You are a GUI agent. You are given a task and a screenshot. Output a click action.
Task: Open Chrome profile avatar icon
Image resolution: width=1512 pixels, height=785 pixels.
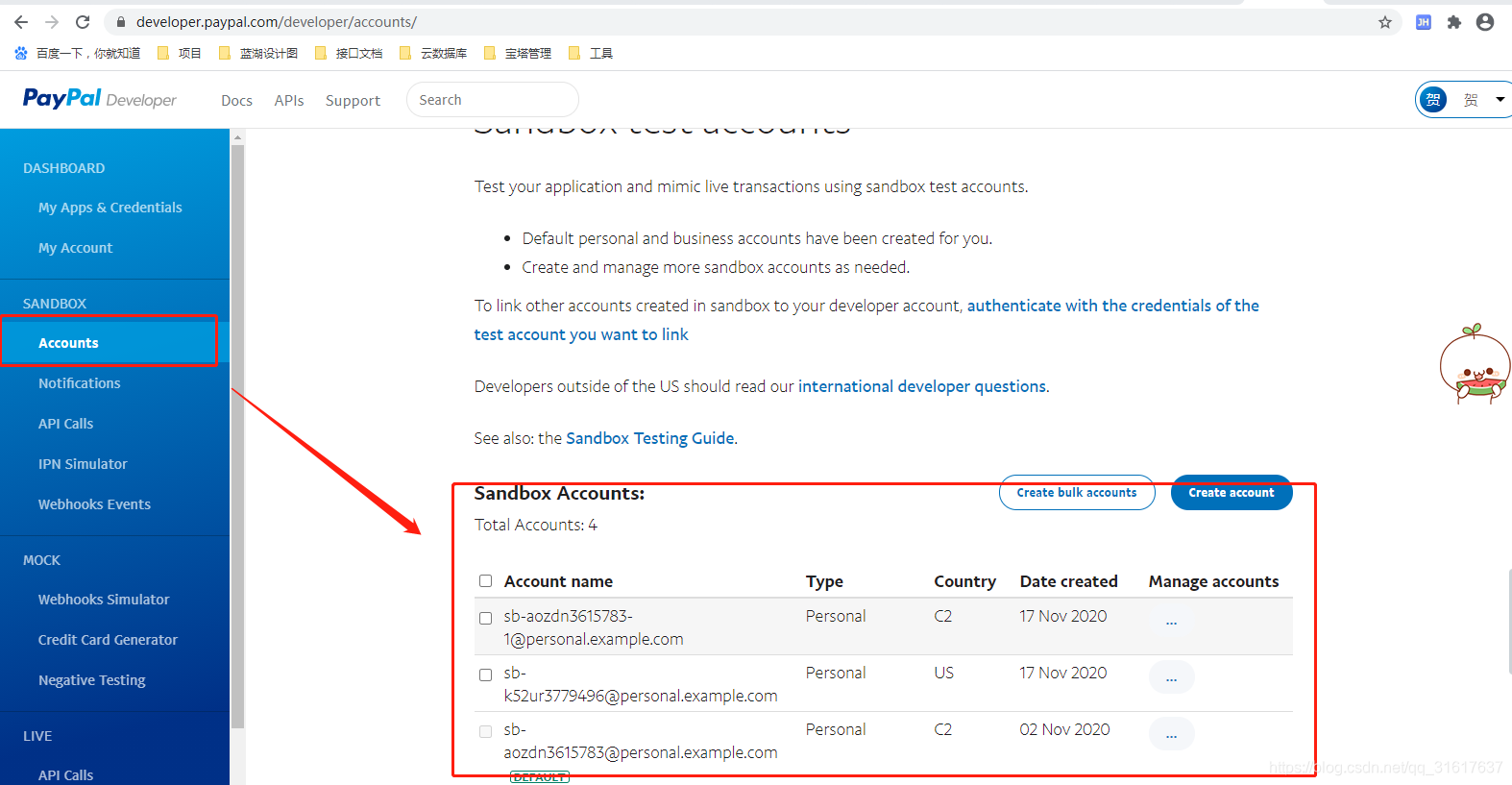[1485, 22]
